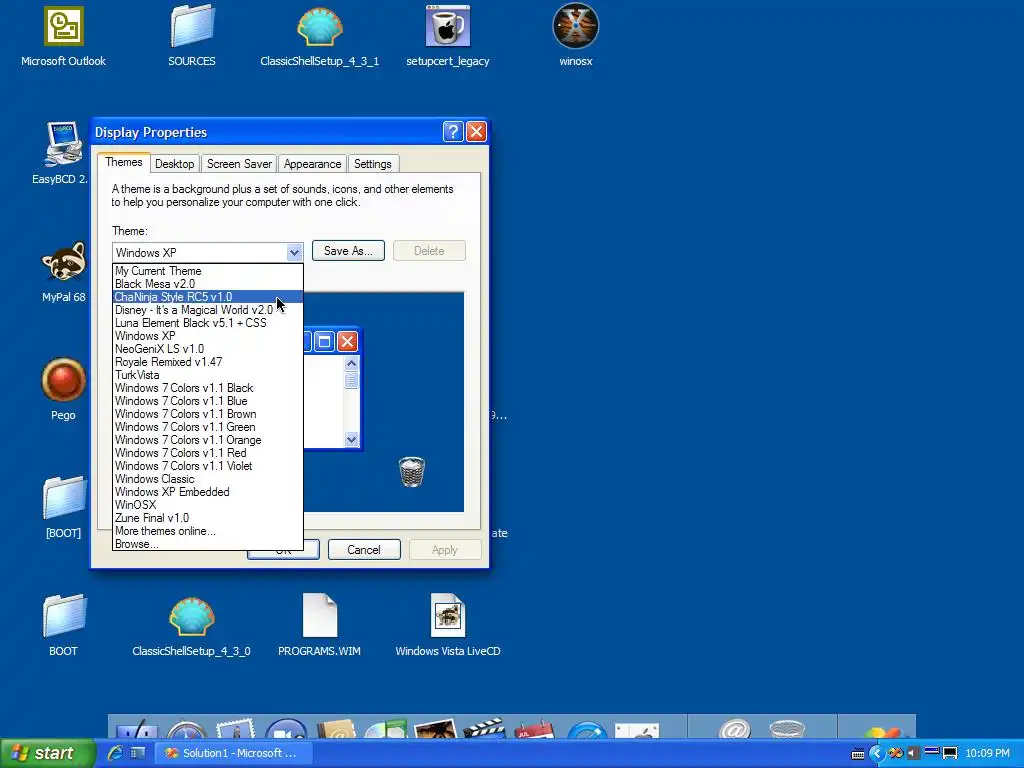Click Show Desktop quick launch icon

(137, 753)
